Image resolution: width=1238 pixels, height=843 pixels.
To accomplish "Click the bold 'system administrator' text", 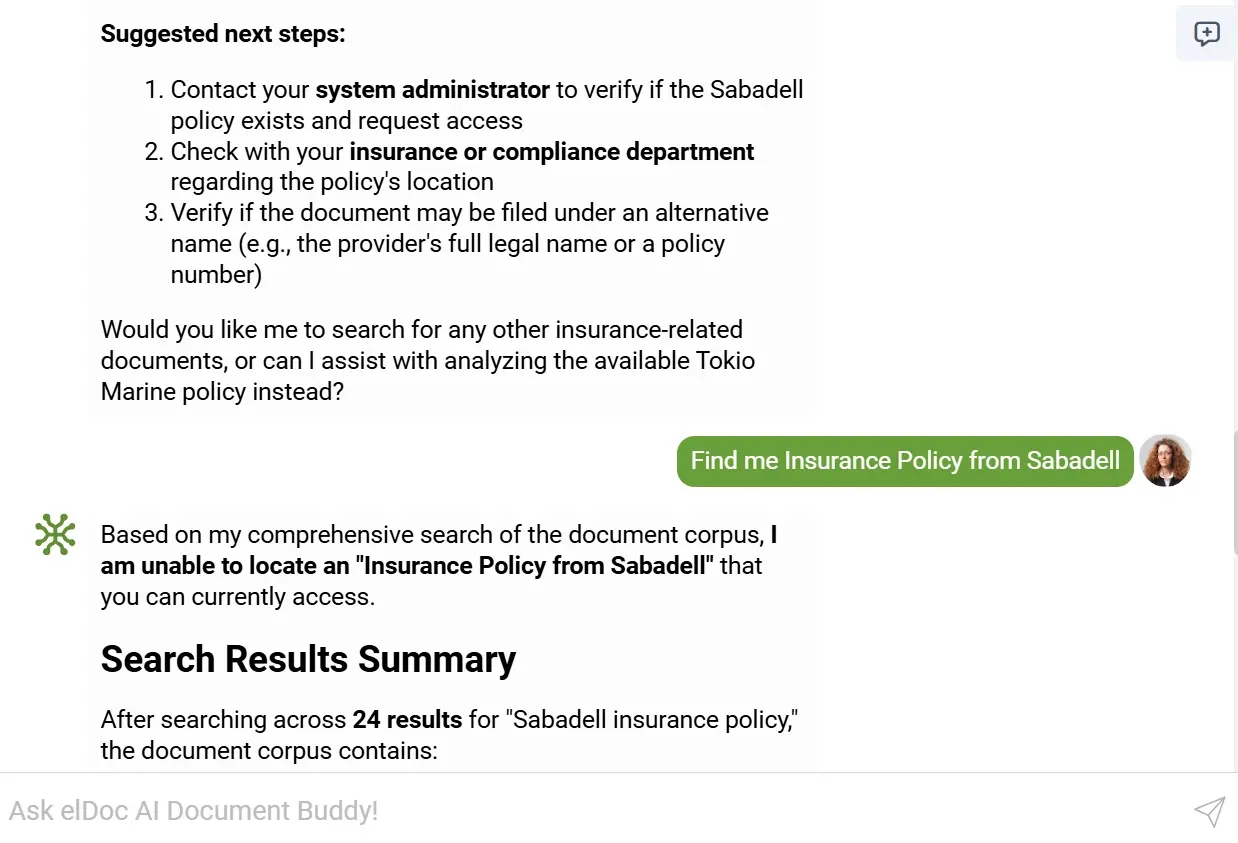I will tap(432, 90).
